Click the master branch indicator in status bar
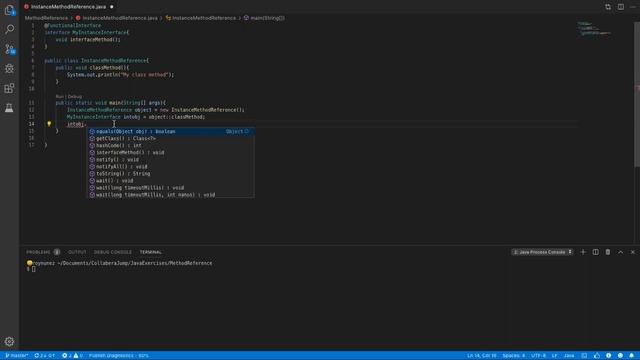The image size is (640, 360). [x=17, y=356]
